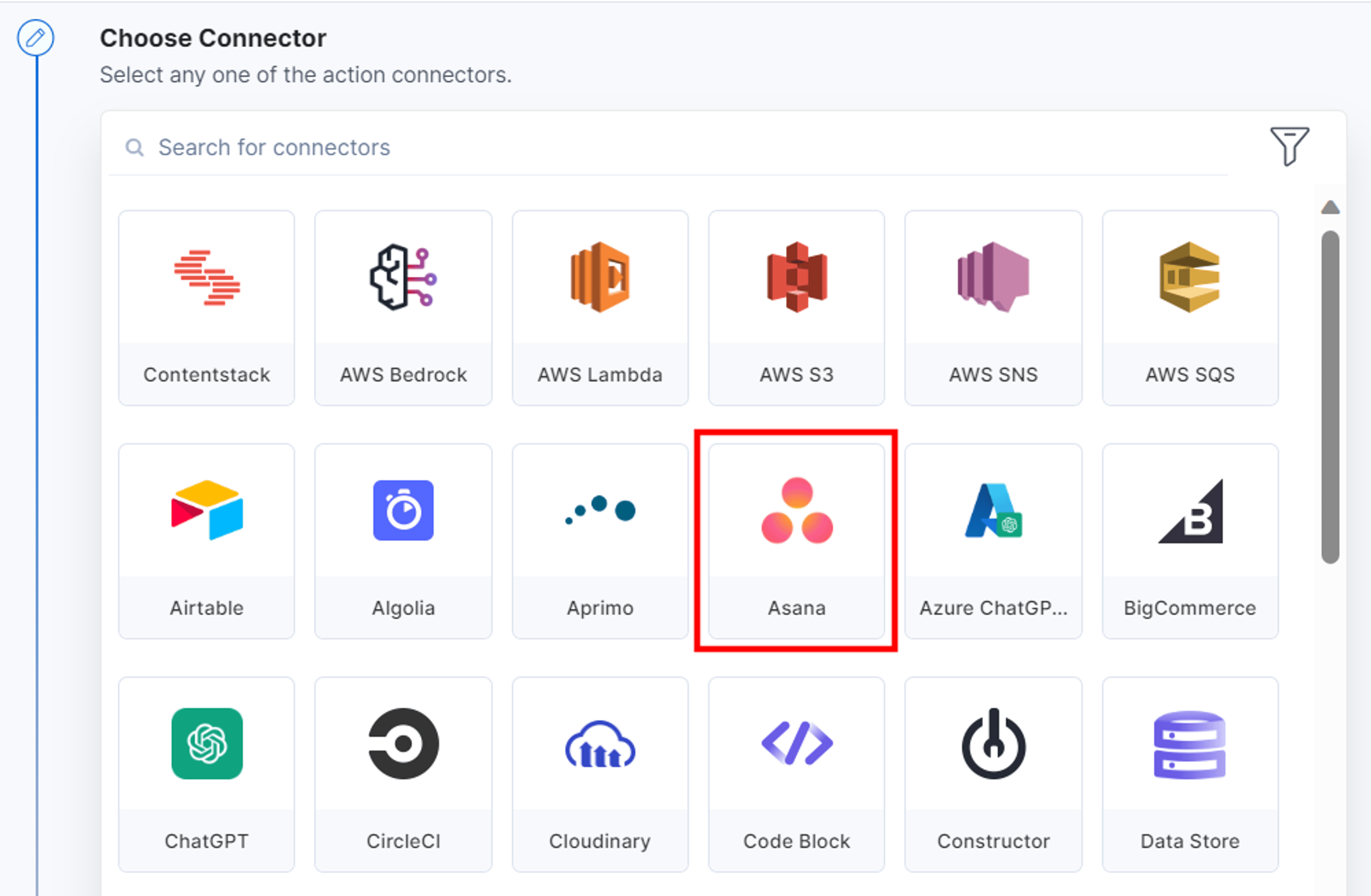Screen dimensions: 1371x896
Task: Choose the AWS Bedrock connector icon
Action: click(403, 278)
